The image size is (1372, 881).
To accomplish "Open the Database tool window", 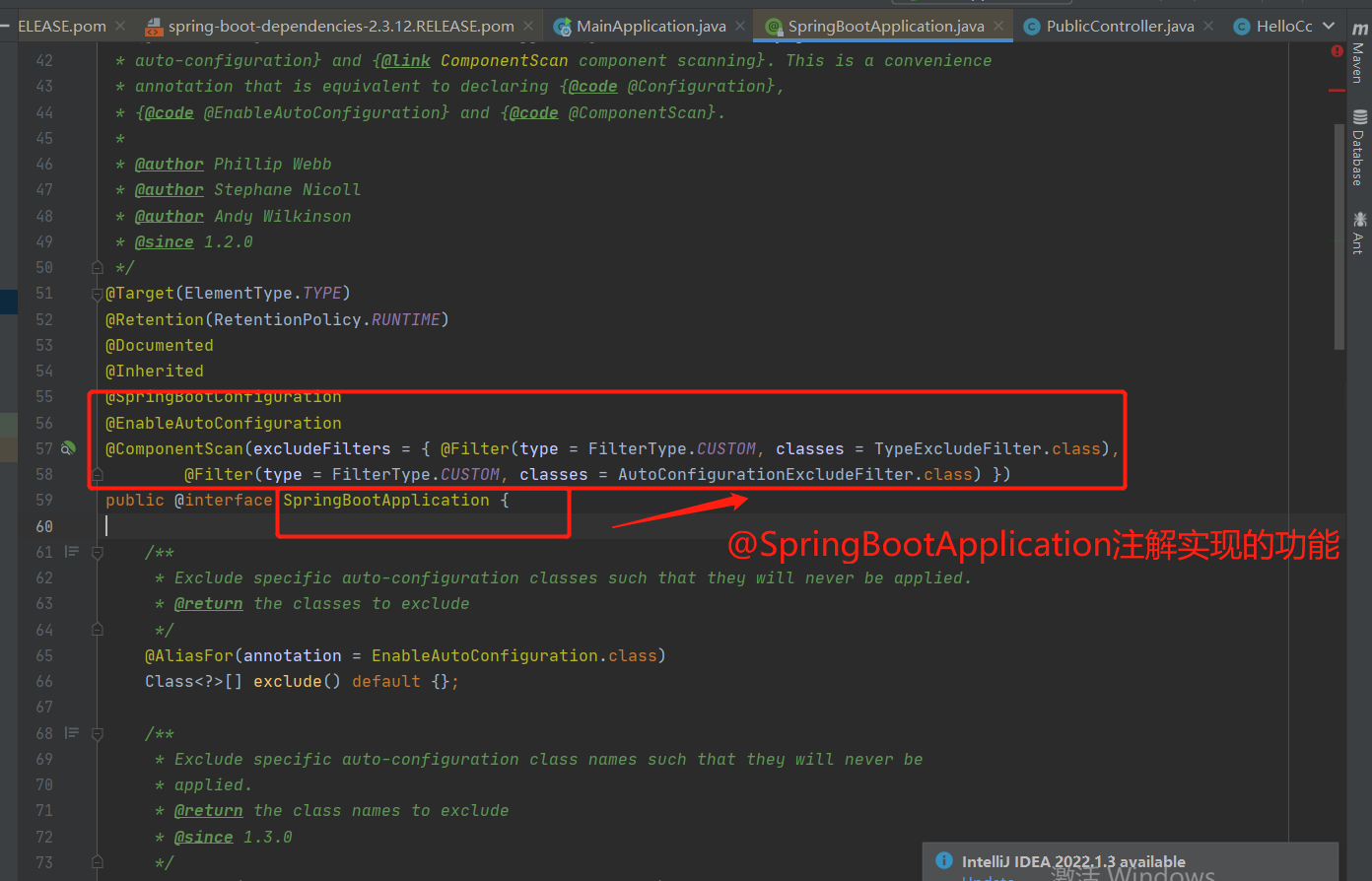I will (1359, 148).
